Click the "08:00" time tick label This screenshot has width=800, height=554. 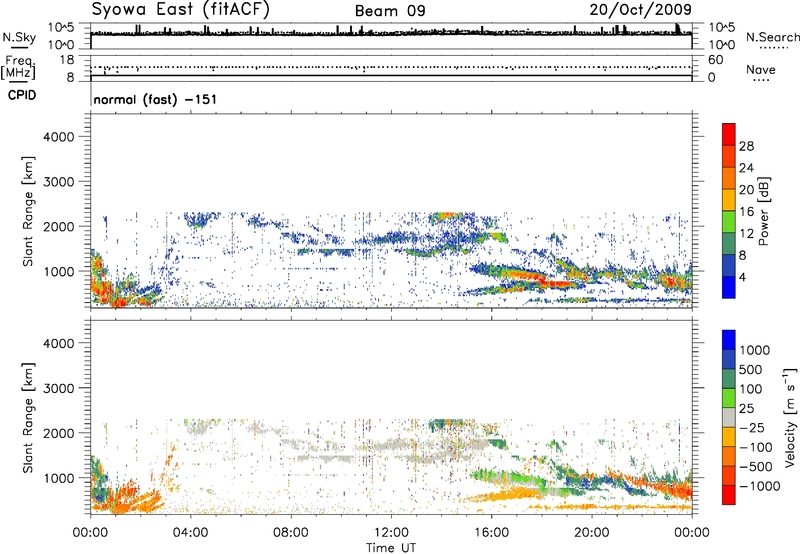(291, 533)
